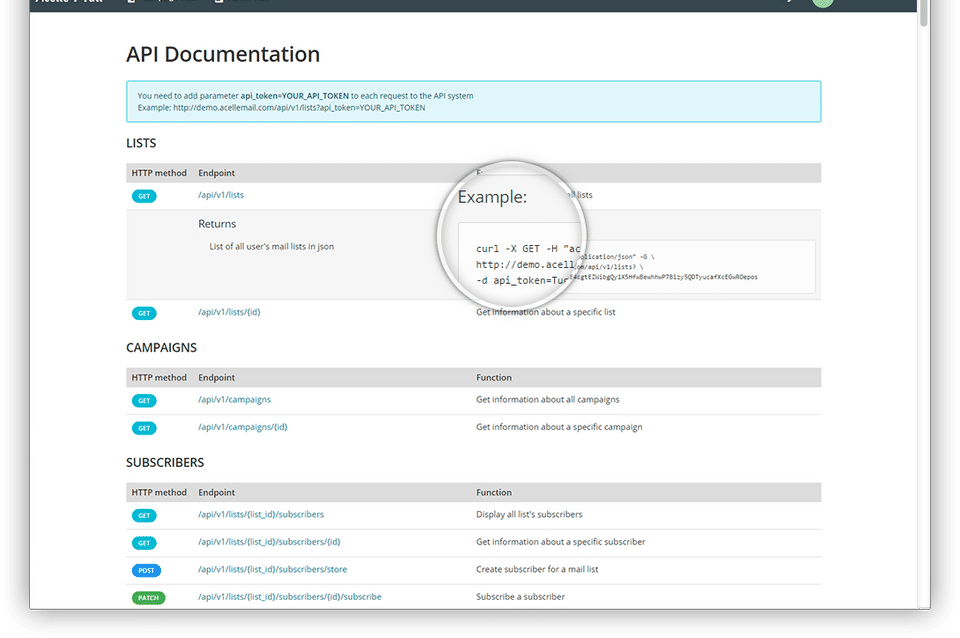
Task: Click the GET badge for /api/v1/campaigns/{id}
Action: click(x=144, y=428)
